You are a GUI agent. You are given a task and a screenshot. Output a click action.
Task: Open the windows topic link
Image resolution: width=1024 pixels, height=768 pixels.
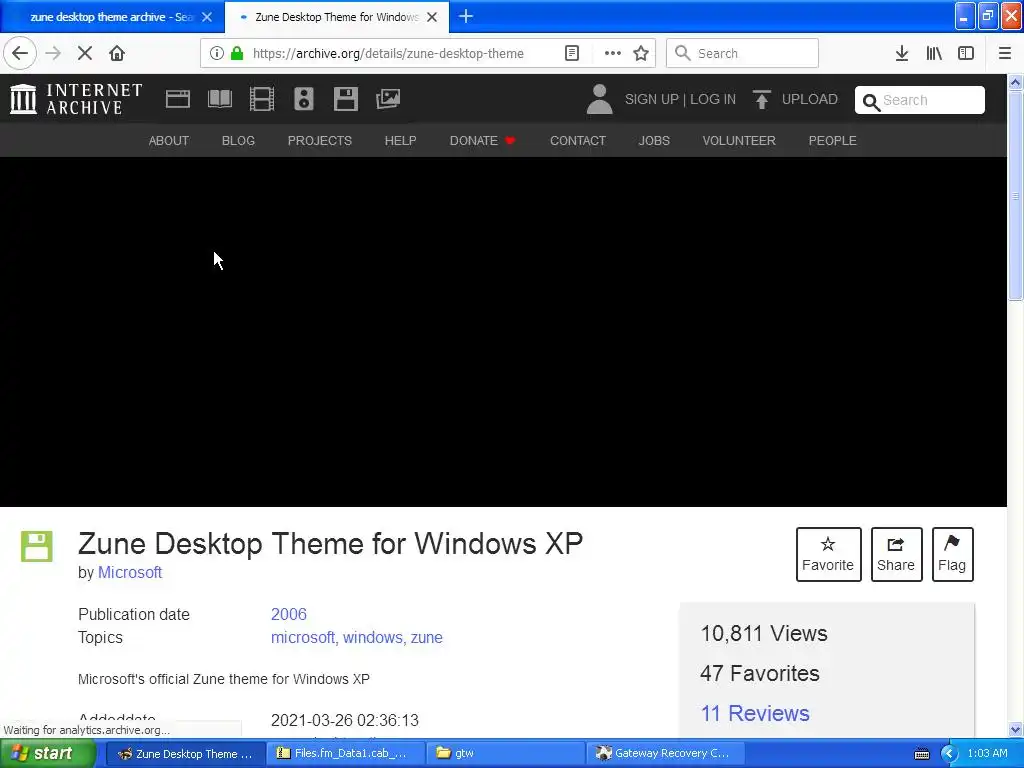click(374, 637)
